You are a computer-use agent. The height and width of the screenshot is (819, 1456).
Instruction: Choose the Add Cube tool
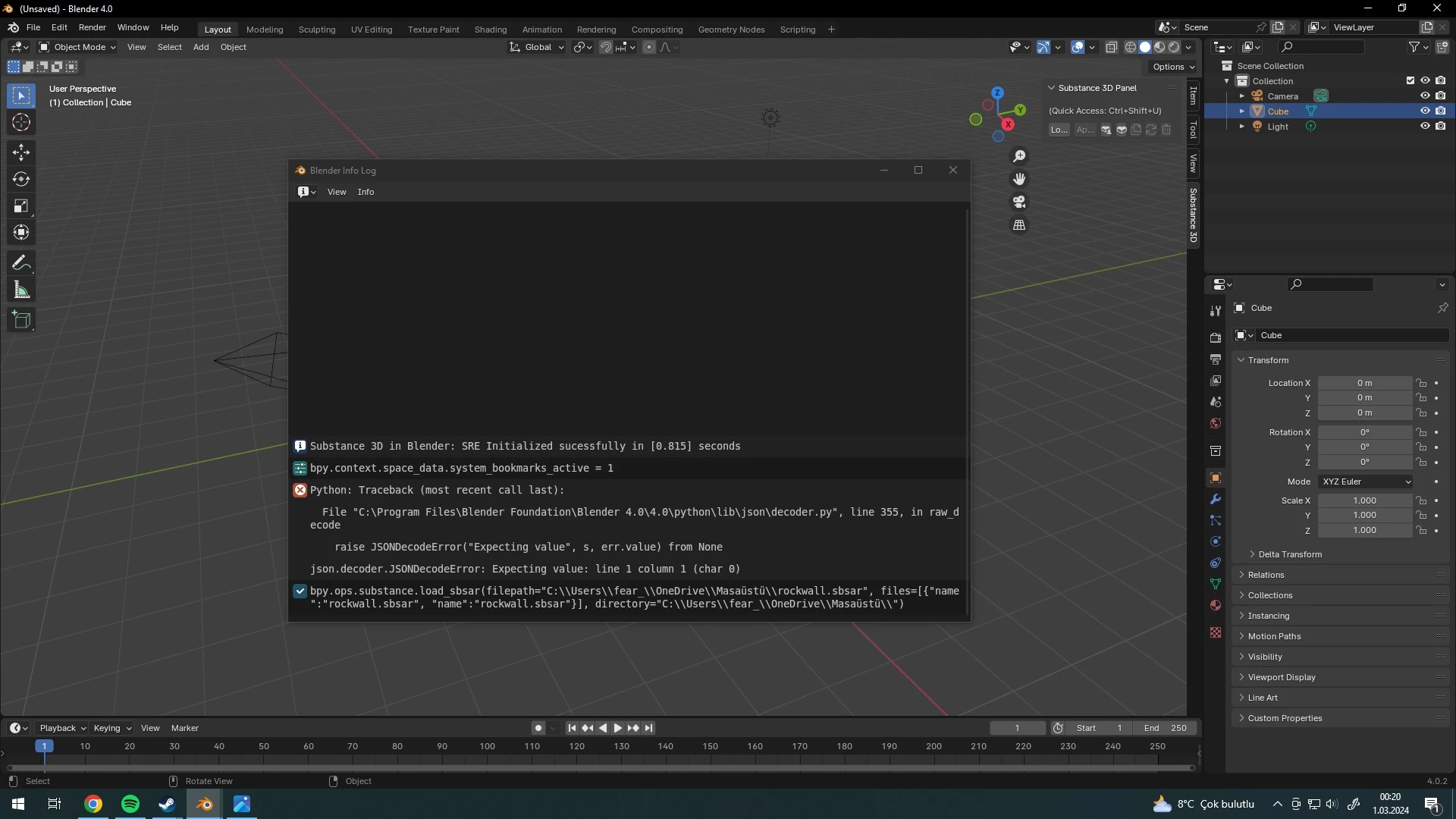[21, 320]
